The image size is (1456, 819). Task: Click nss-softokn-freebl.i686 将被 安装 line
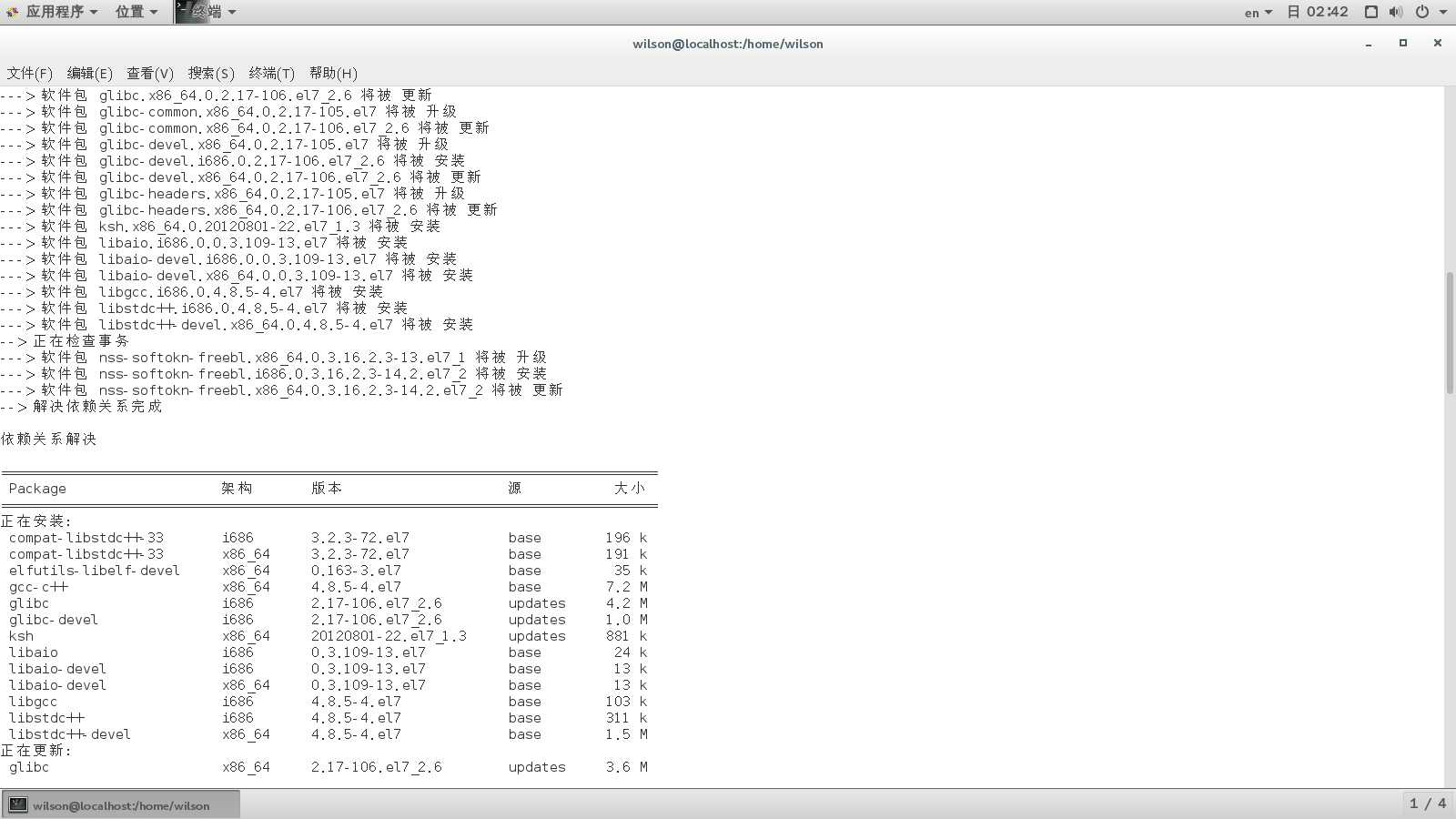tap(274, 374)
